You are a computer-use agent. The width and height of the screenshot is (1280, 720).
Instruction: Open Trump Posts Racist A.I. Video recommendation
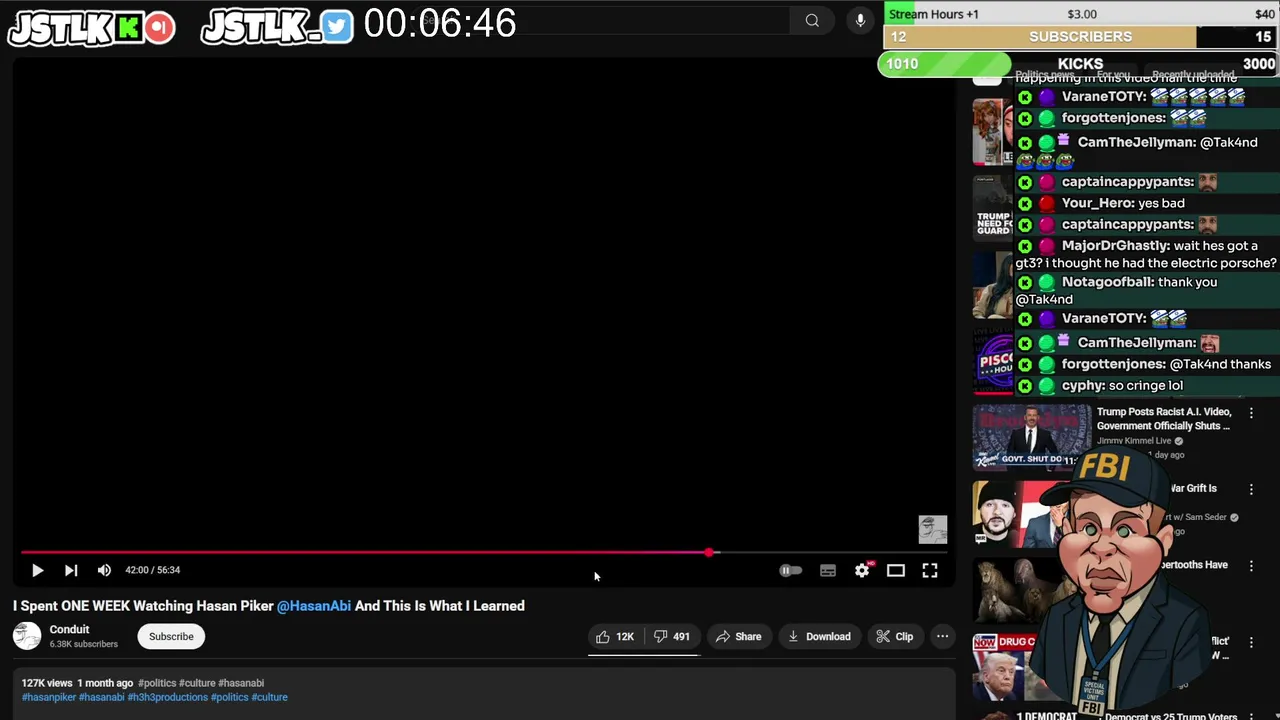[x=1163, y=418]
